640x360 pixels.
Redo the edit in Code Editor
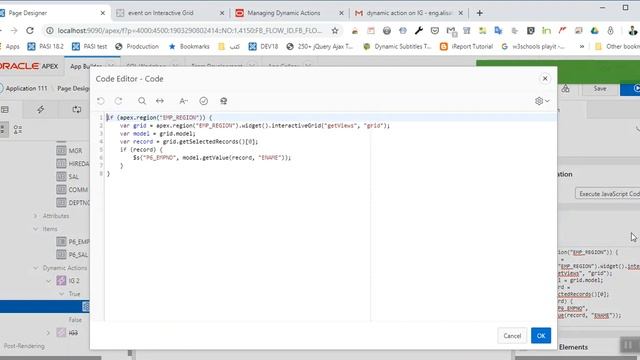(x=118, y=101)
